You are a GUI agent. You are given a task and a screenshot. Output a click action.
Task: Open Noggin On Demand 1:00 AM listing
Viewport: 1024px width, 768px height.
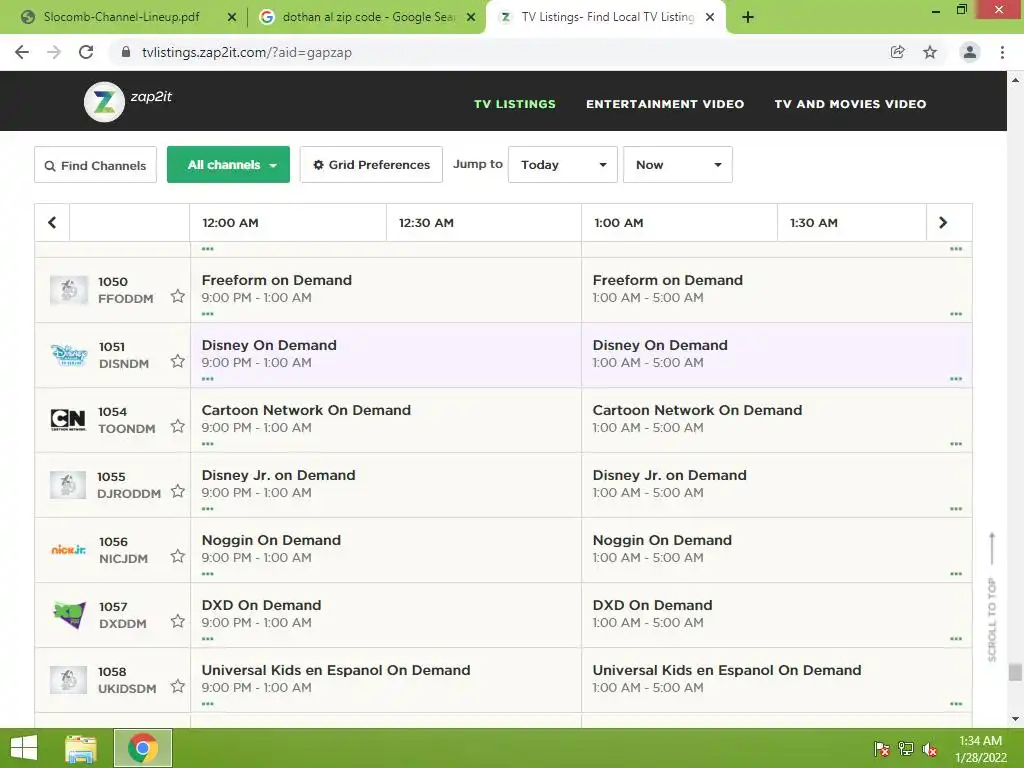click(x=776, y=550)
